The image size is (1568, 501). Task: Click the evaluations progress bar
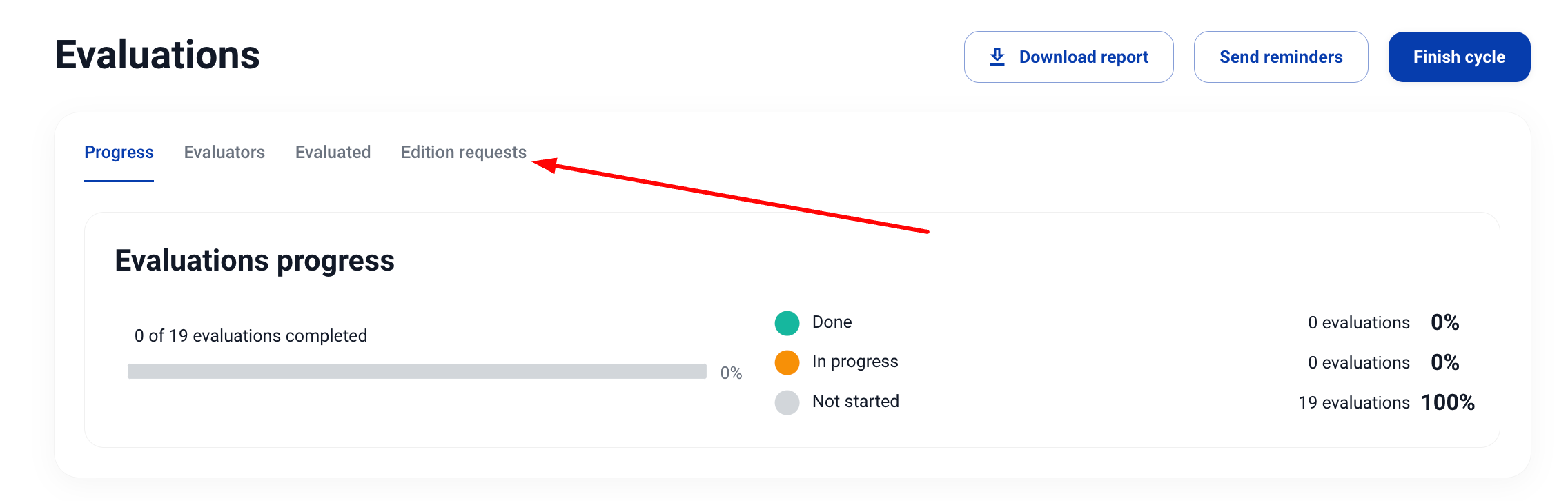tap(417, 371)
